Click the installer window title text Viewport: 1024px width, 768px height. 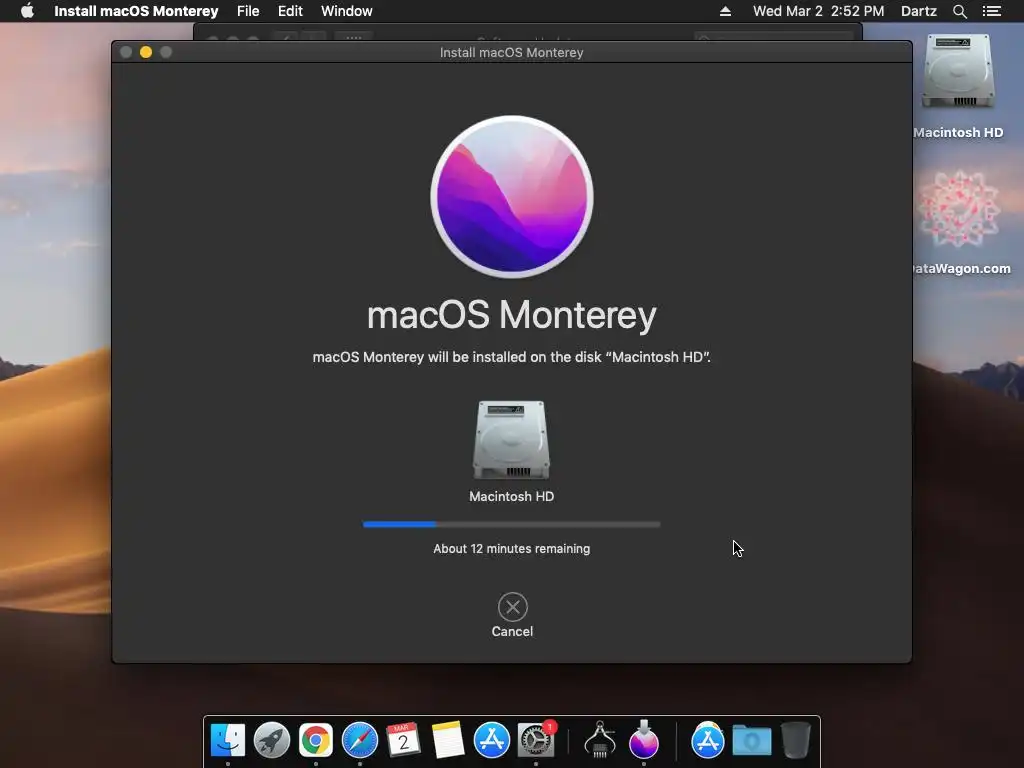click(511, 52)
